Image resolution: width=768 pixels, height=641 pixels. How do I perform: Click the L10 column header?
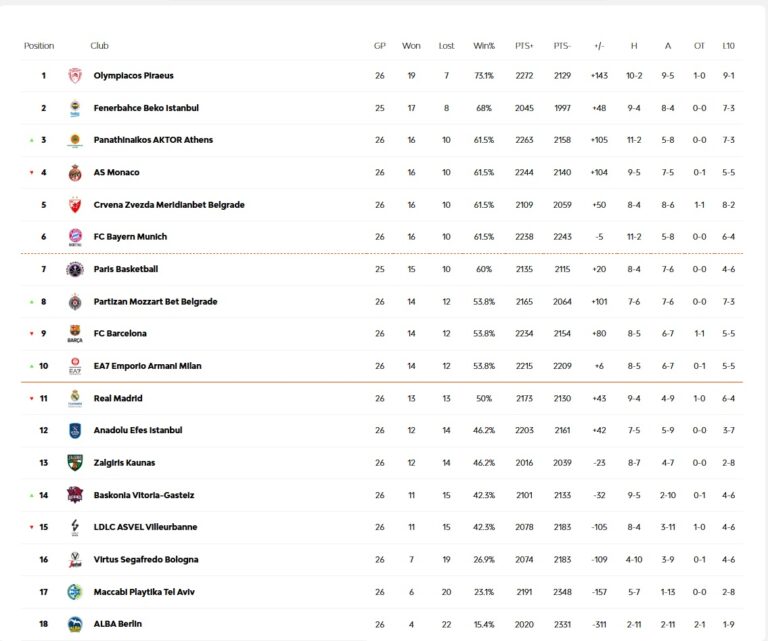coord(728,46)
